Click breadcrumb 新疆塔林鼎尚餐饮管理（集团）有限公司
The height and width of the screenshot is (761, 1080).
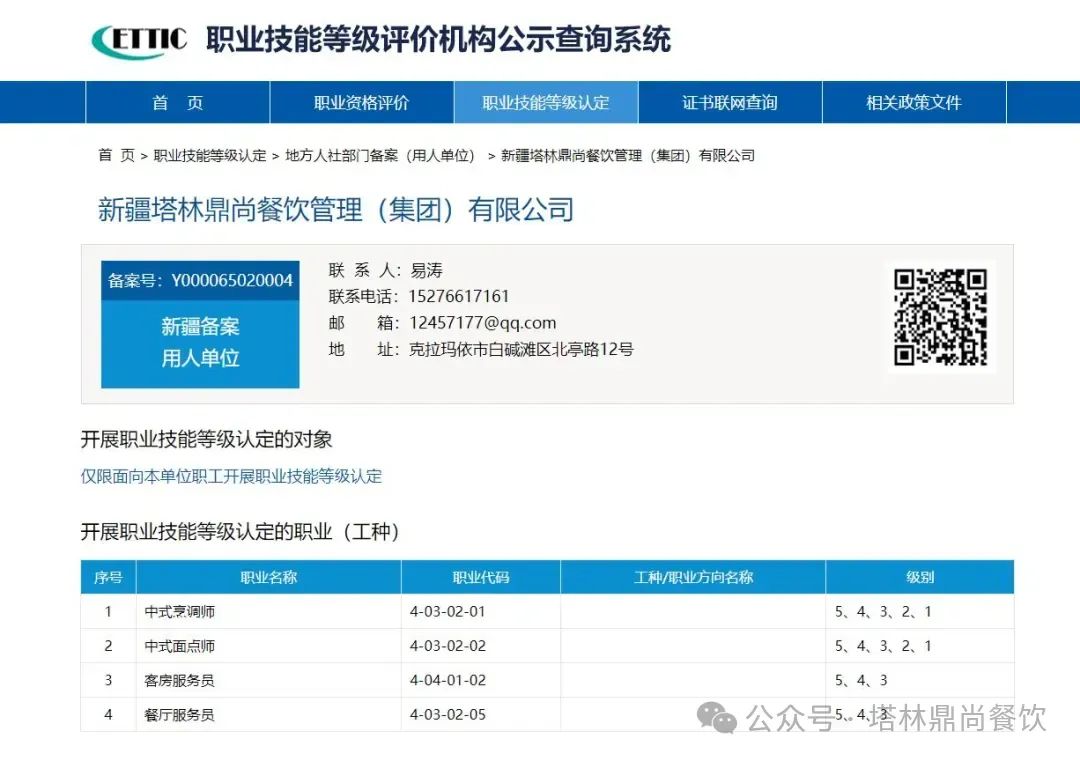[627, 156]
